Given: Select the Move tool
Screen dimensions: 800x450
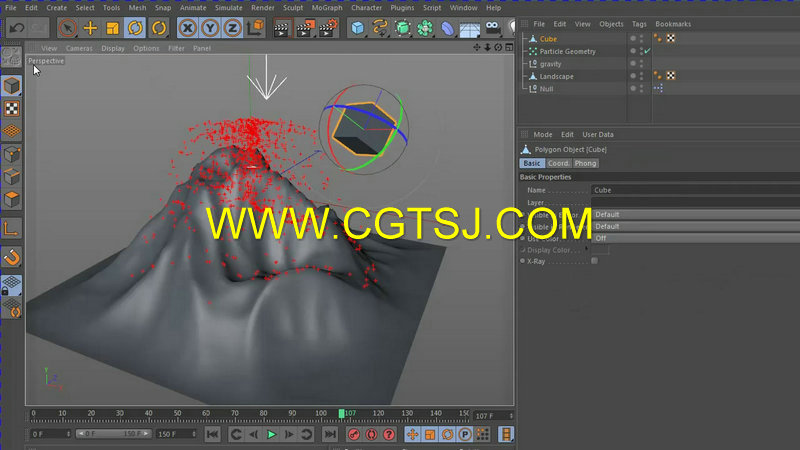Looking at the screenshot, I should tap(90, 28).
